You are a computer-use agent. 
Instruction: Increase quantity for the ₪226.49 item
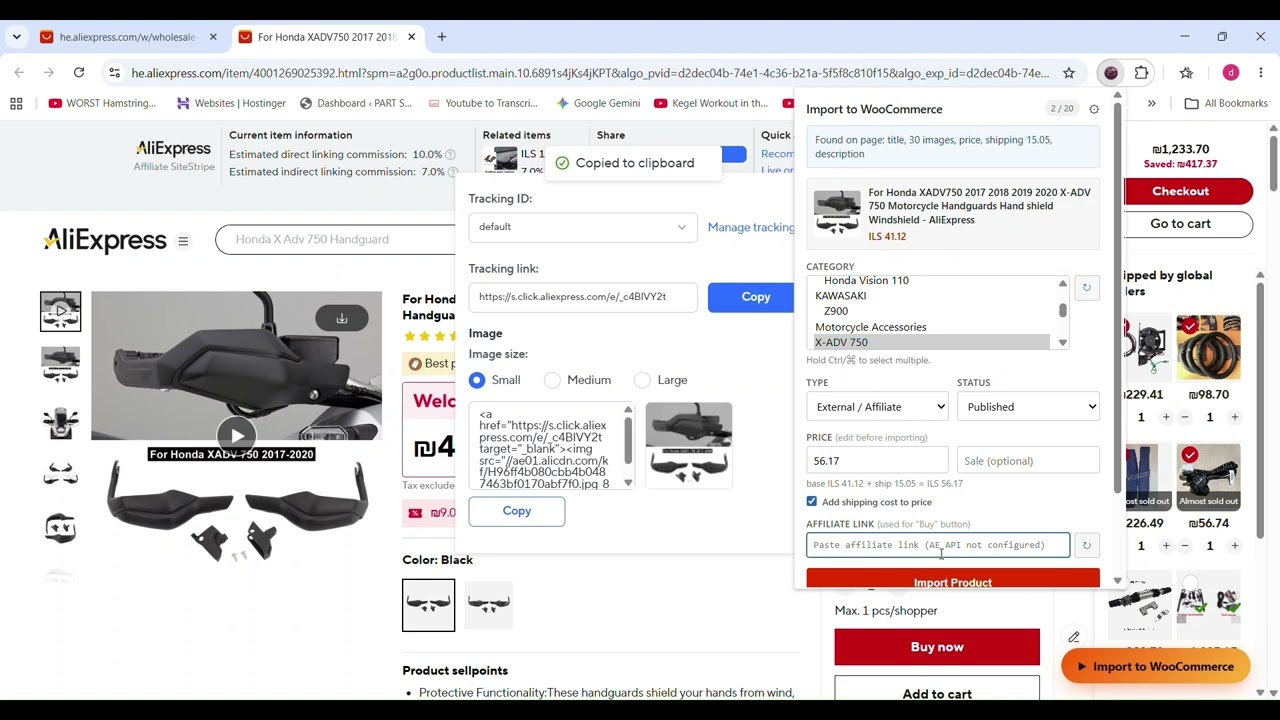pyautogui.click(x=1167, y=546)
